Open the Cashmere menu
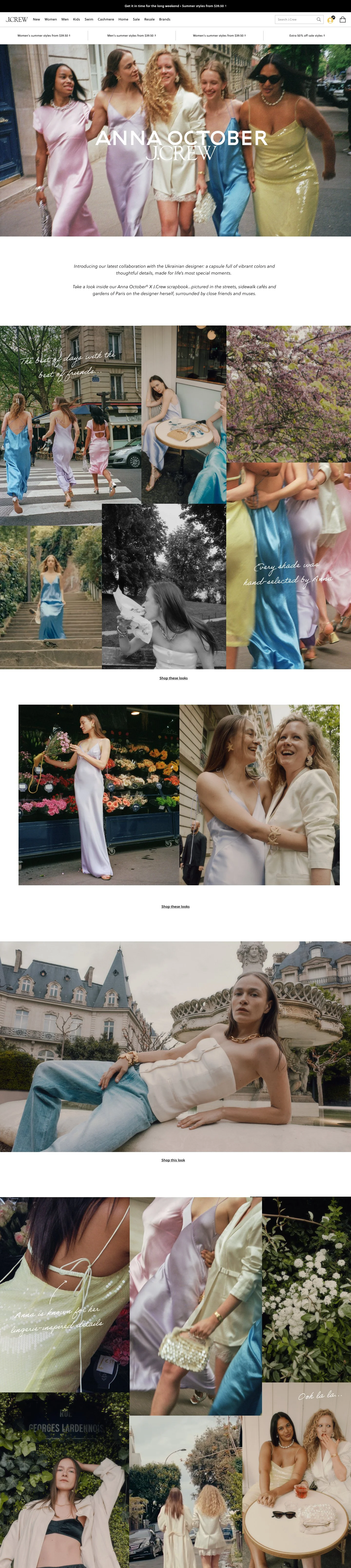 [x=106, y=20]
